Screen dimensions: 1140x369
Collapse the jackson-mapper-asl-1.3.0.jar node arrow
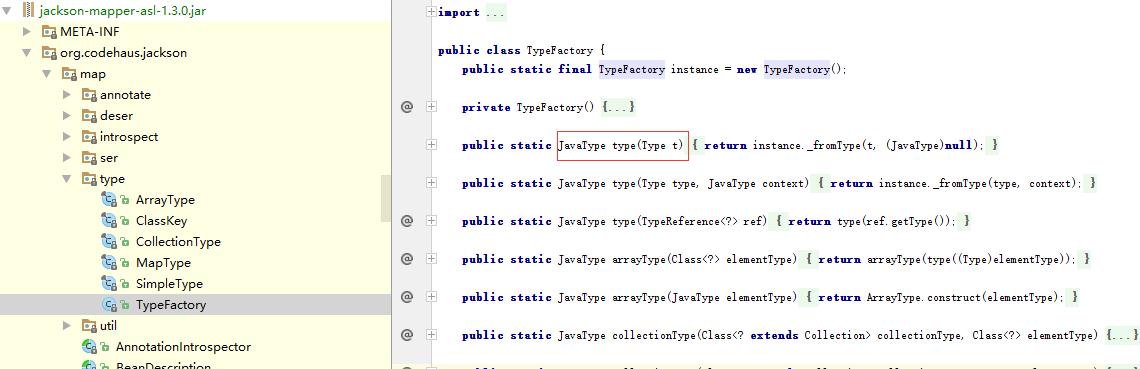coord(7,11)
